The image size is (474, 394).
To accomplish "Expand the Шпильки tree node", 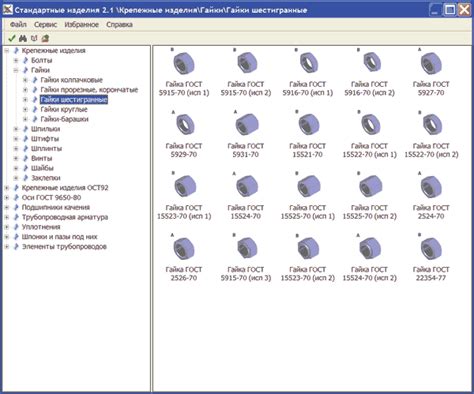I will [16, 129].
